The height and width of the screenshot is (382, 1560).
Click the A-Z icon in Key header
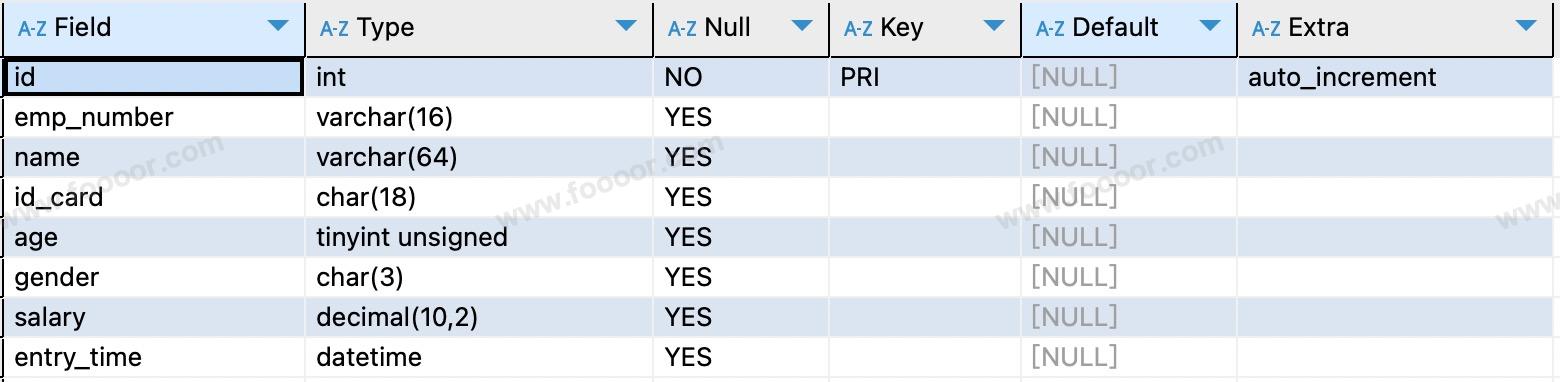pos(858,28)
